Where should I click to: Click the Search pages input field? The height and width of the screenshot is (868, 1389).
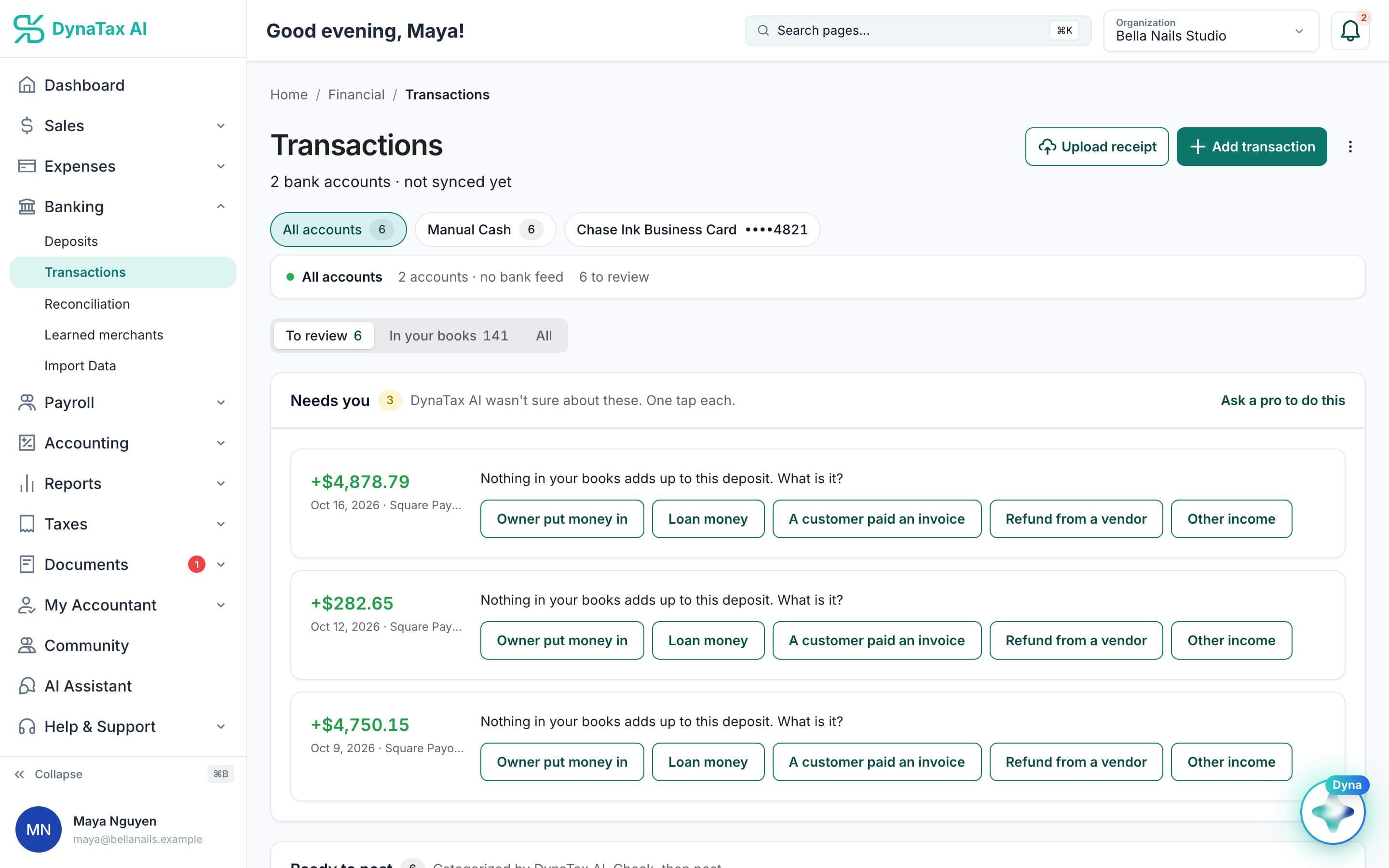(918, 30)
